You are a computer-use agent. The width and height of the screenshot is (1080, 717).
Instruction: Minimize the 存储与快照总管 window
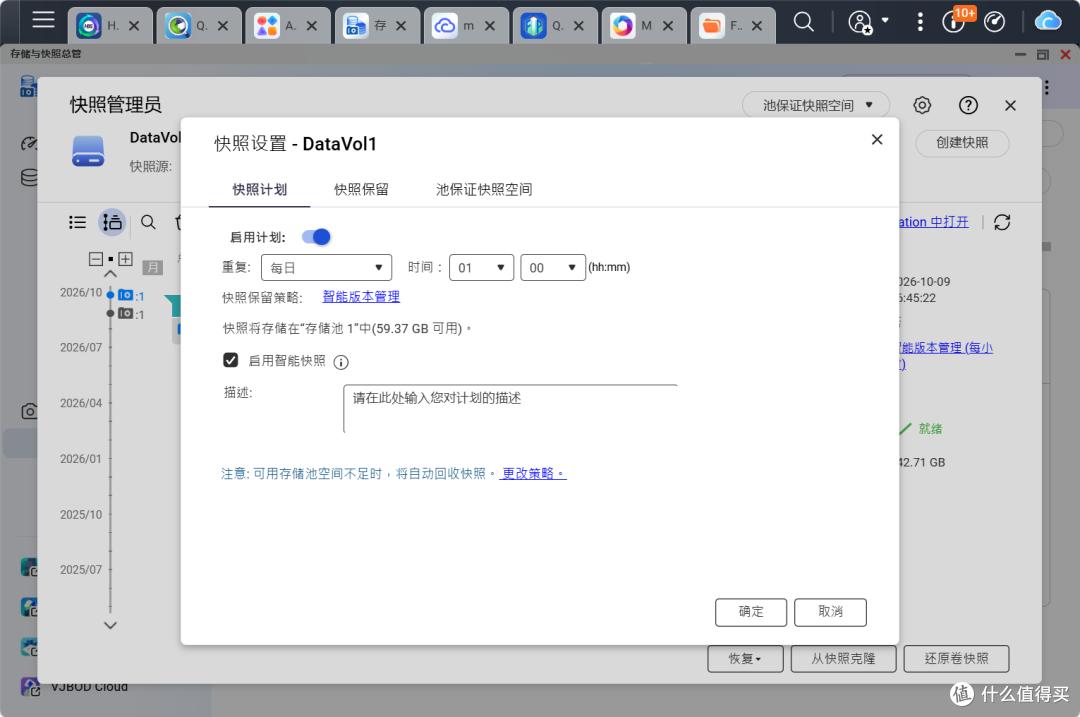coord(1020,54)
